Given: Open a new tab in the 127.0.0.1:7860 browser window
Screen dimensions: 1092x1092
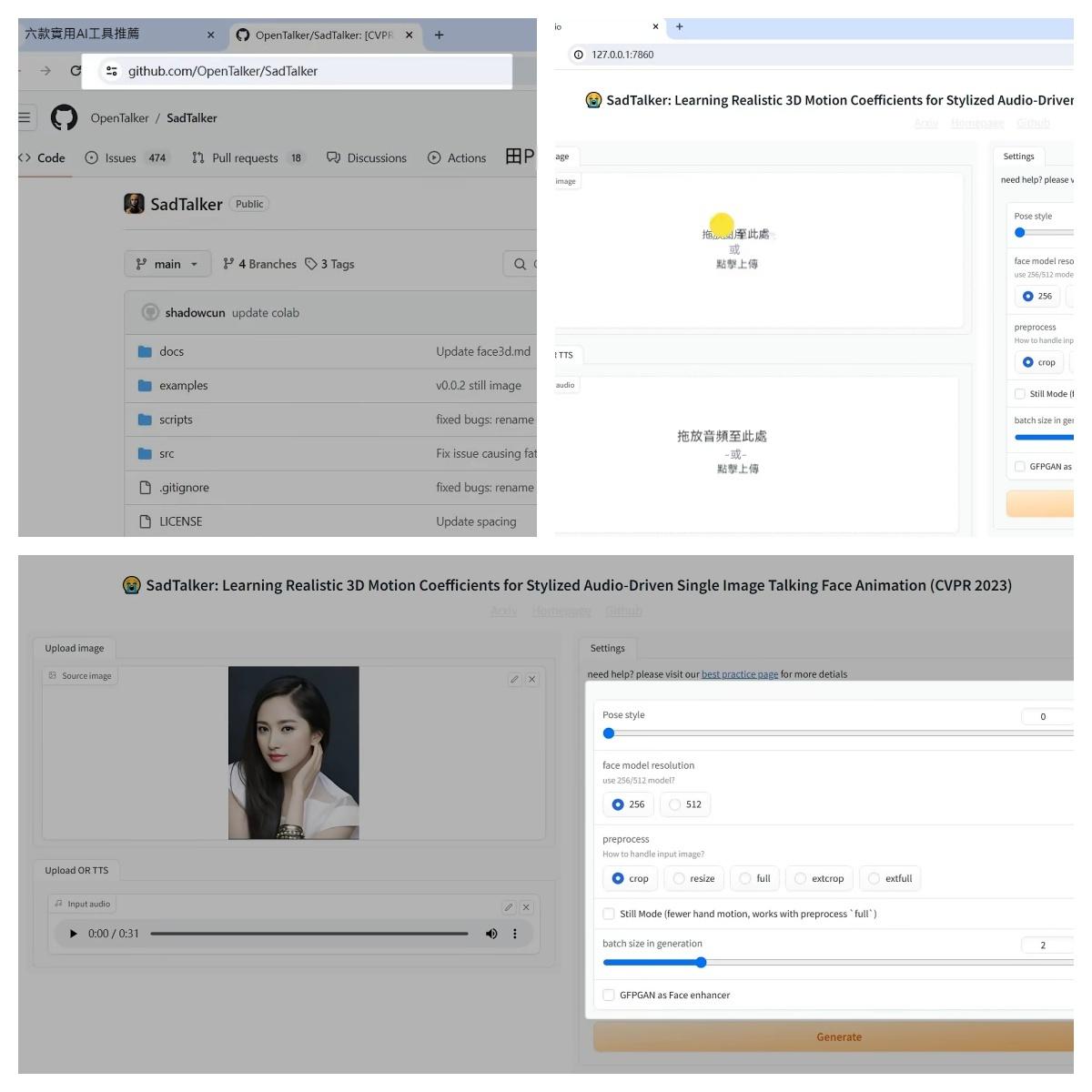Looking at the screenshot, I should [x=679, y=26].
